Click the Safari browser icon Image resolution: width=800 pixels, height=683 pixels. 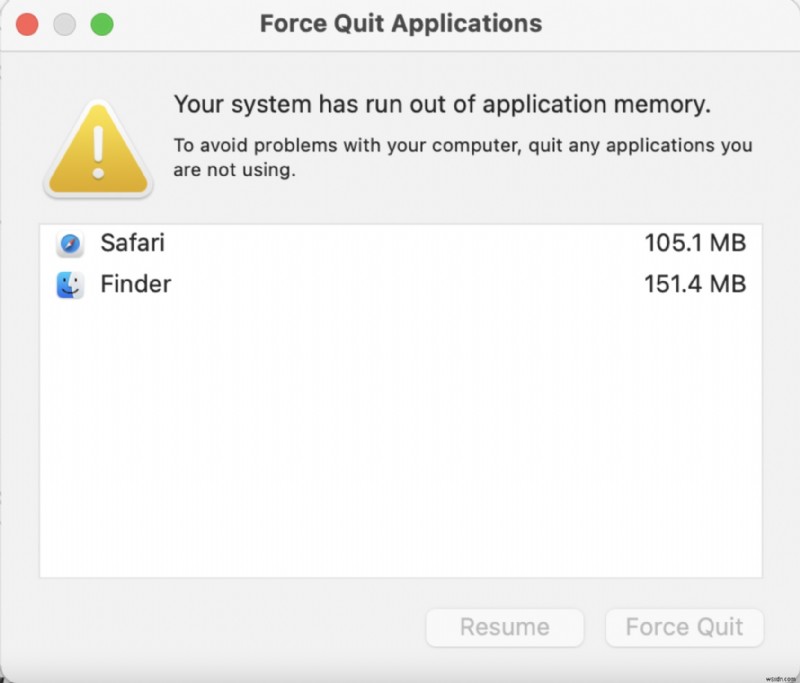click(69, 243)
